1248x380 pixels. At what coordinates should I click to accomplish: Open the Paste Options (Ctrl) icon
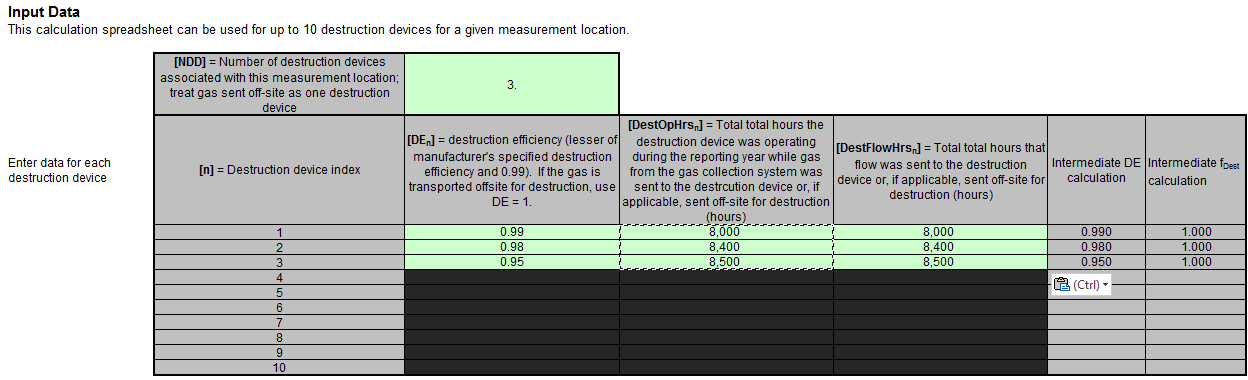(1061, 285)
